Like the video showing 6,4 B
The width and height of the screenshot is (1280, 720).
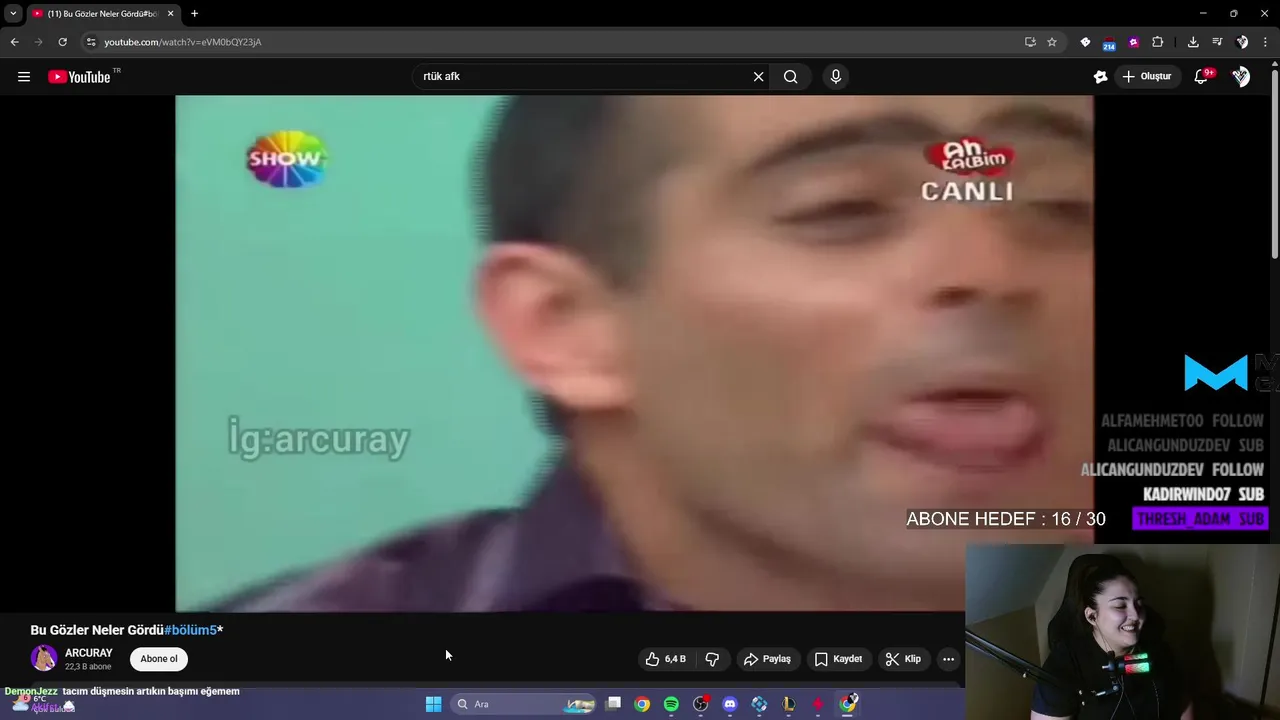665,659
